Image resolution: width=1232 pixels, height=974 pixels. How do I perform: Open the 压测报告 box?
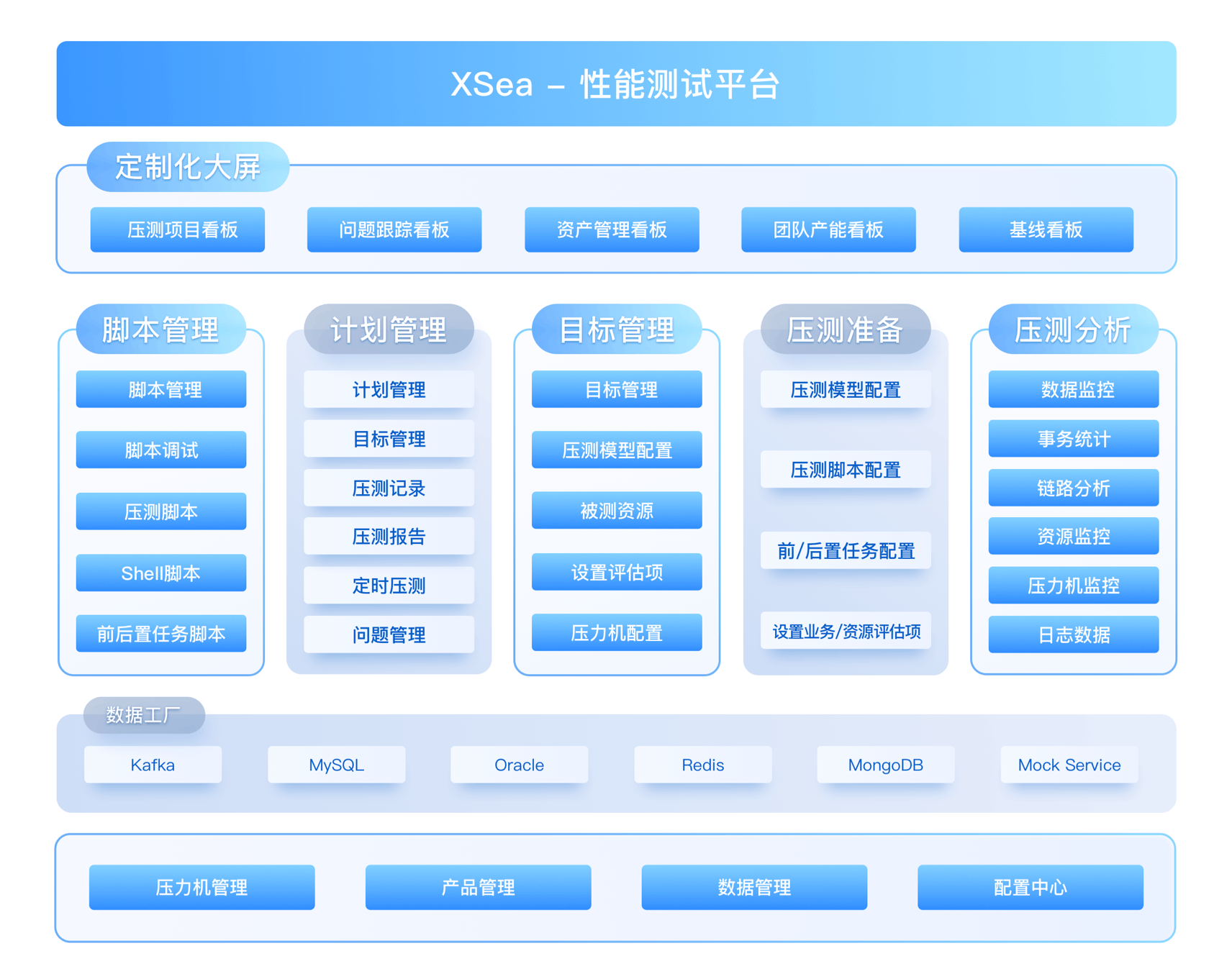click(x=389, y=536)
